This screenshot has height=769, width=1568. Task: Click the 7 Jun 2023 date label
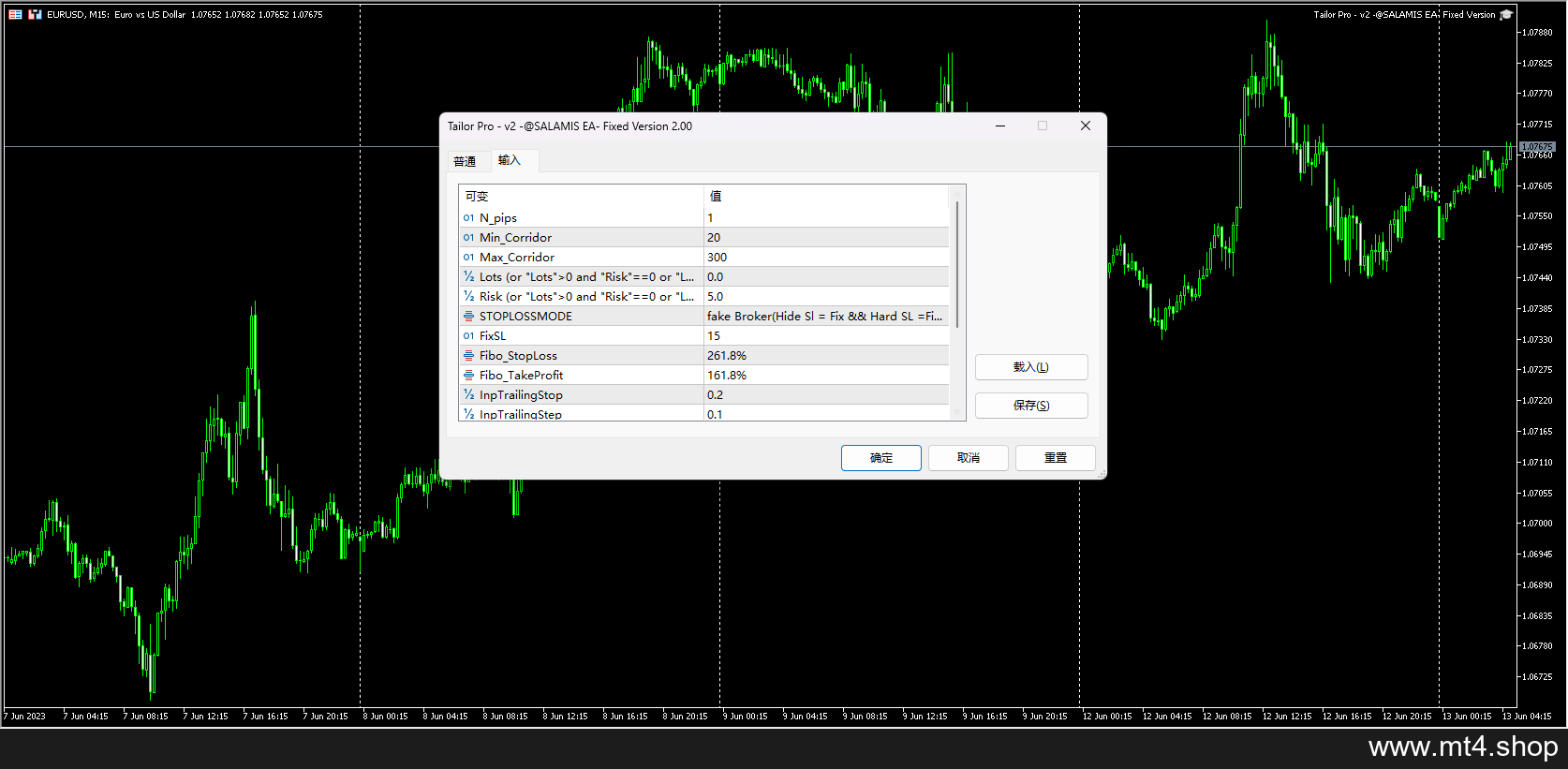[24, 717]
